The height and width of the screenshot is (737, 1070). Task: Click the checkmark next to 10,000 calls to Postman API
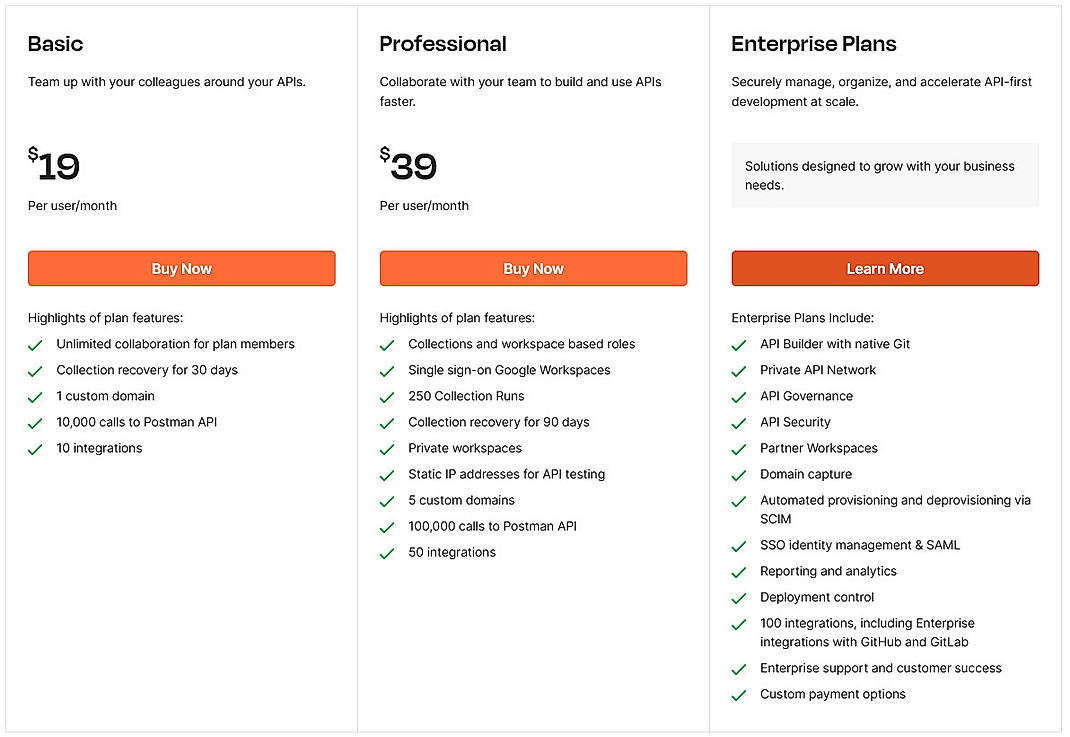tap(35, 422)
